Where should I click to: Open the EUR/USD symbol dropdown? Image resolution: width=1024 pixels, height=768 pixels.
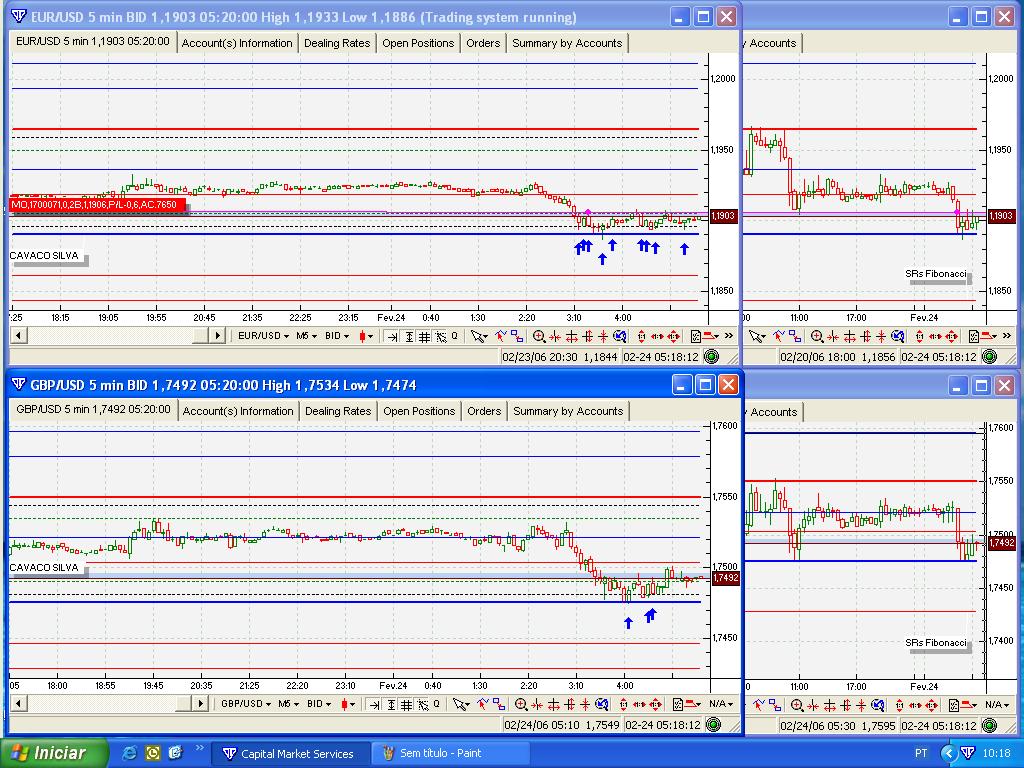coord(263,336)
